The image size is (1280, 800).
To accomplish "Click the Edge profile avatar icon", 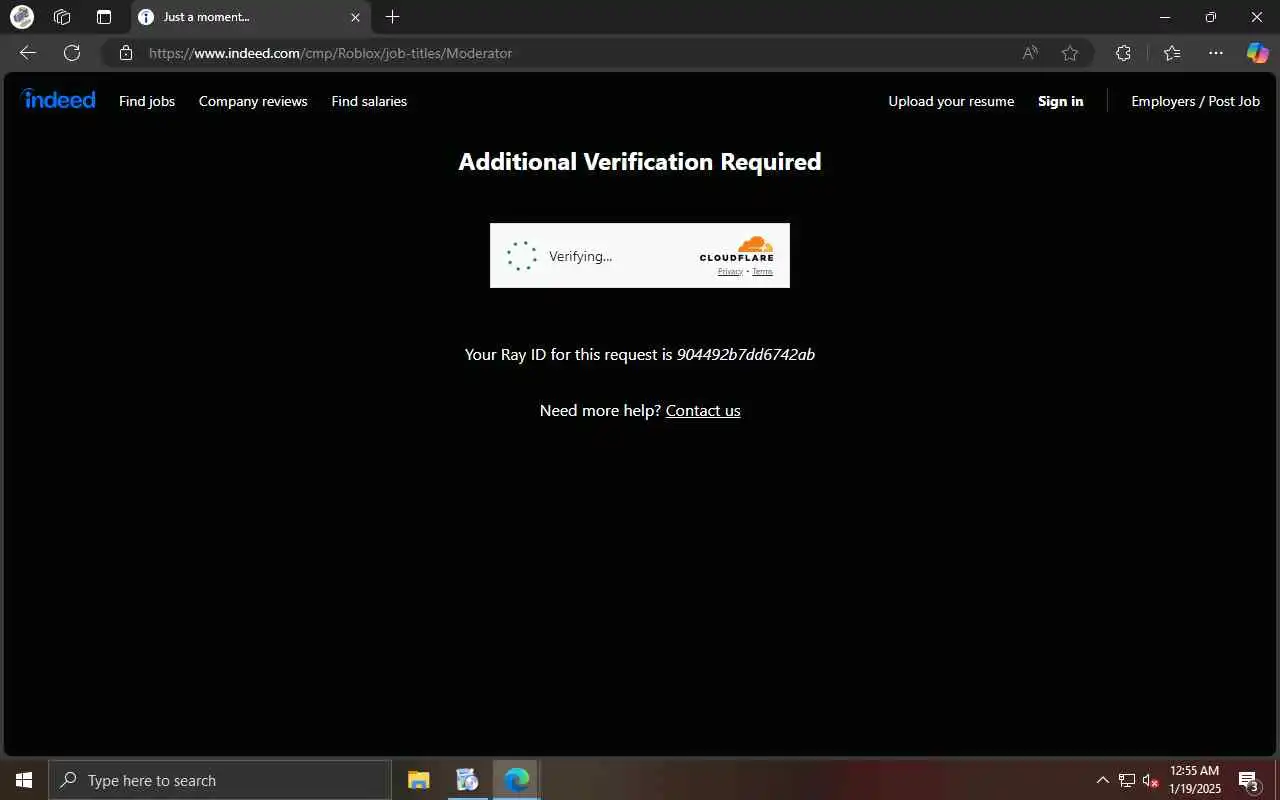I will click(x=22, y=17).
